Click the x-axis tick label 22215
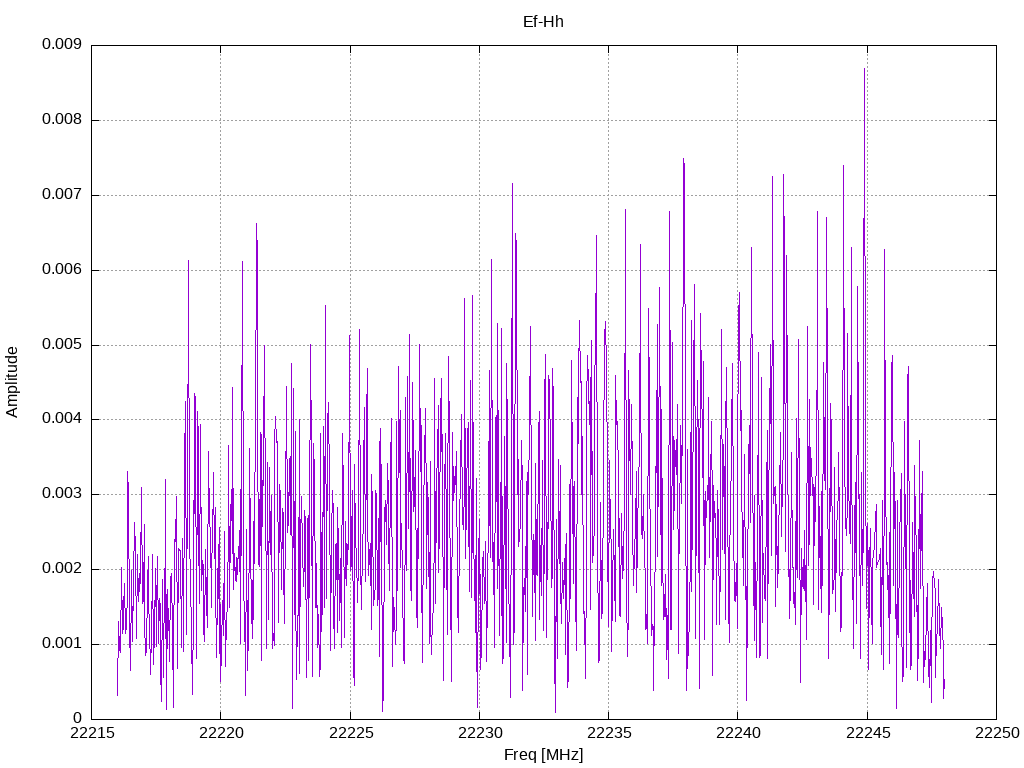1024x768 pixels. (x=91, y=733)
